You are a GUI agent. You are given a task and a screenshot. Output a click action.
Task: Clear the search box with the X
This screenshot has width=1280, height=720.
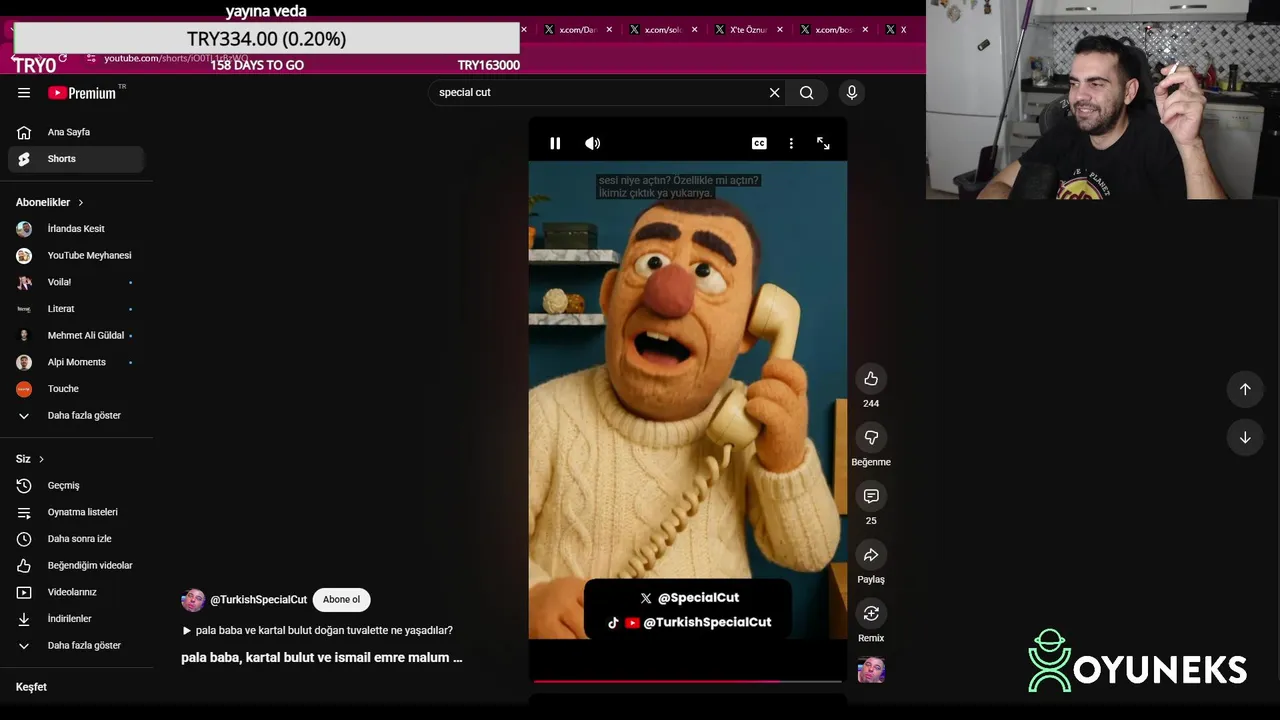(x=774, y=93)
